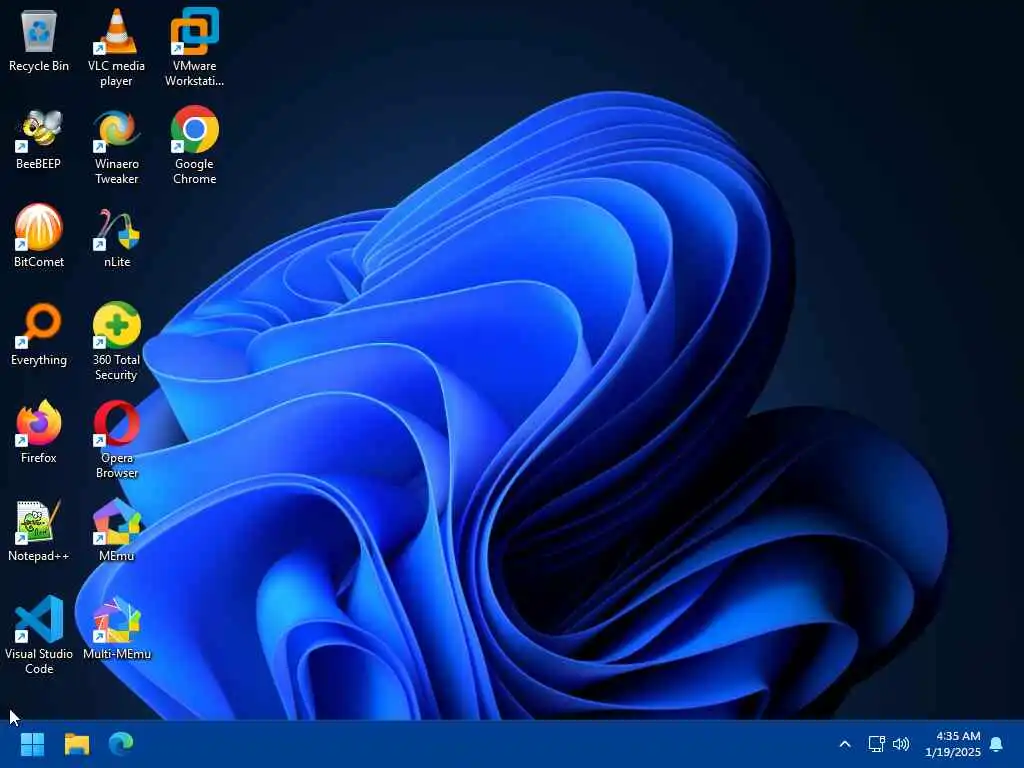
Task: Select the Opera Browser icon
Action: click(116, 439)
